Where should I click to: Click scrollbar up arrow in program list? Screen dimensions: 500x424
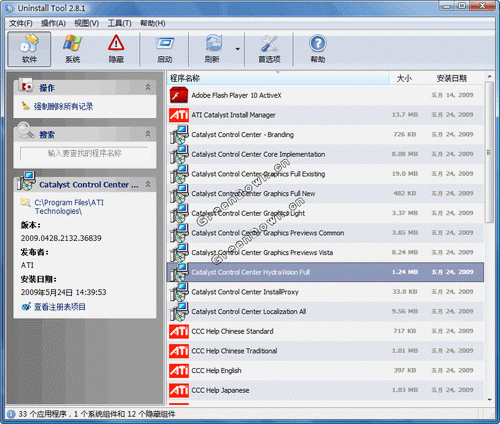point(489,76)
